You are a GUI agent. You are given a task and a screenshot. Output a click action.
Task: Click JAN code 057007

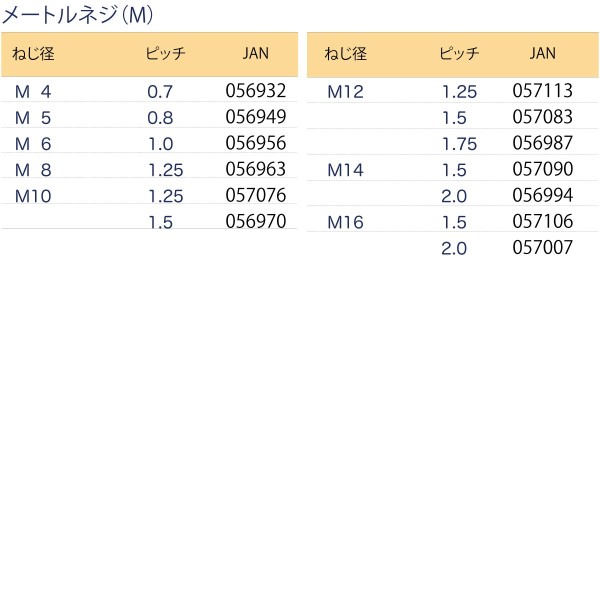click(x=542, y=247)
